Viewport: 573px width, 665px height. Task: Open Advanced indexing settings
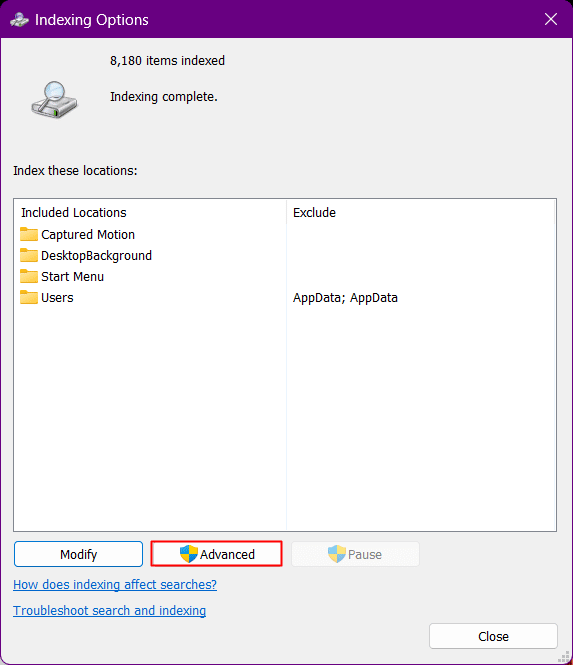[x=216, y=554]
